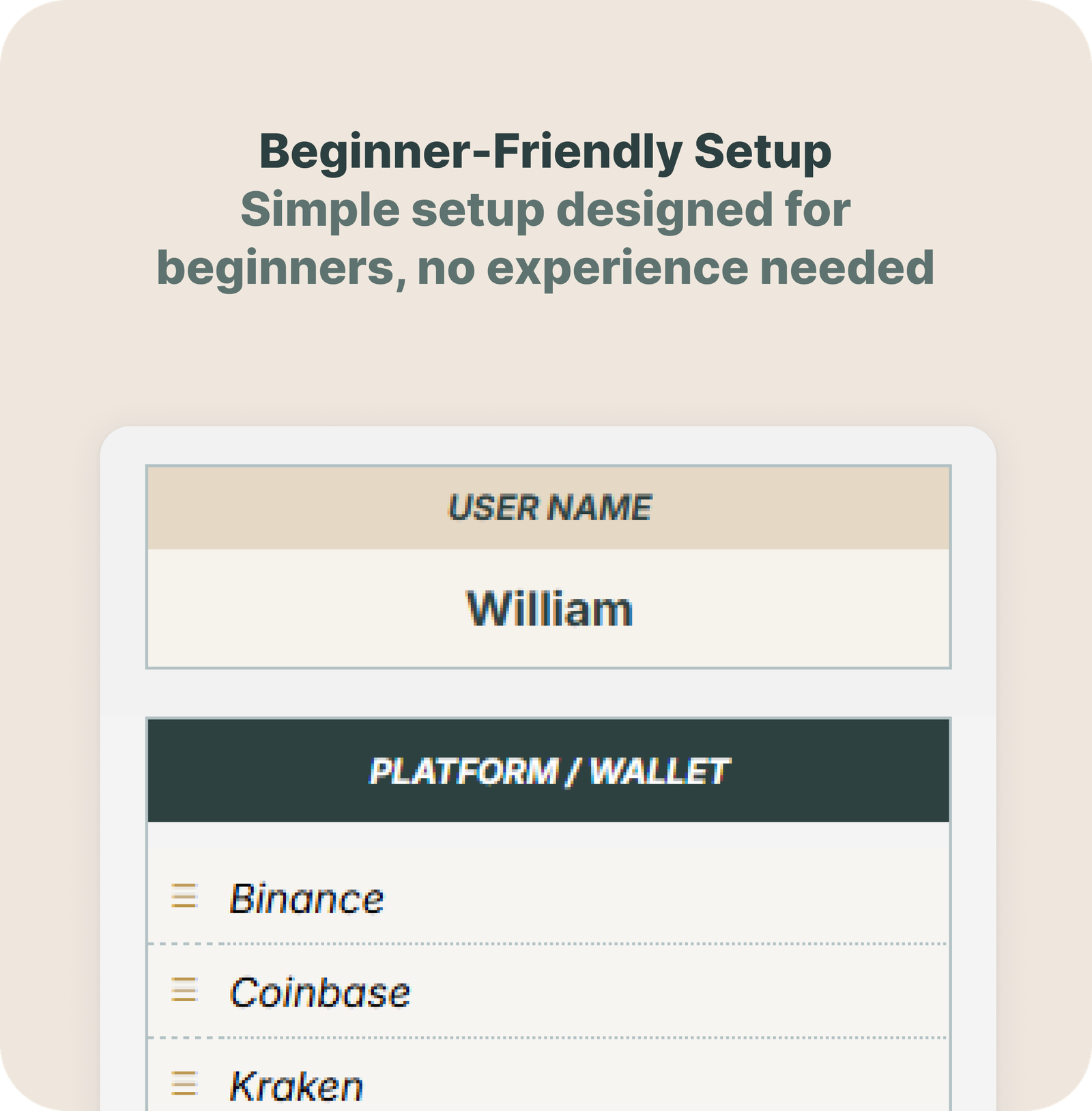Click the dotted divider below Coinbase
Image resolution: width=1092 pixels, height=1111 pixels.
[x=547, y=1037]
